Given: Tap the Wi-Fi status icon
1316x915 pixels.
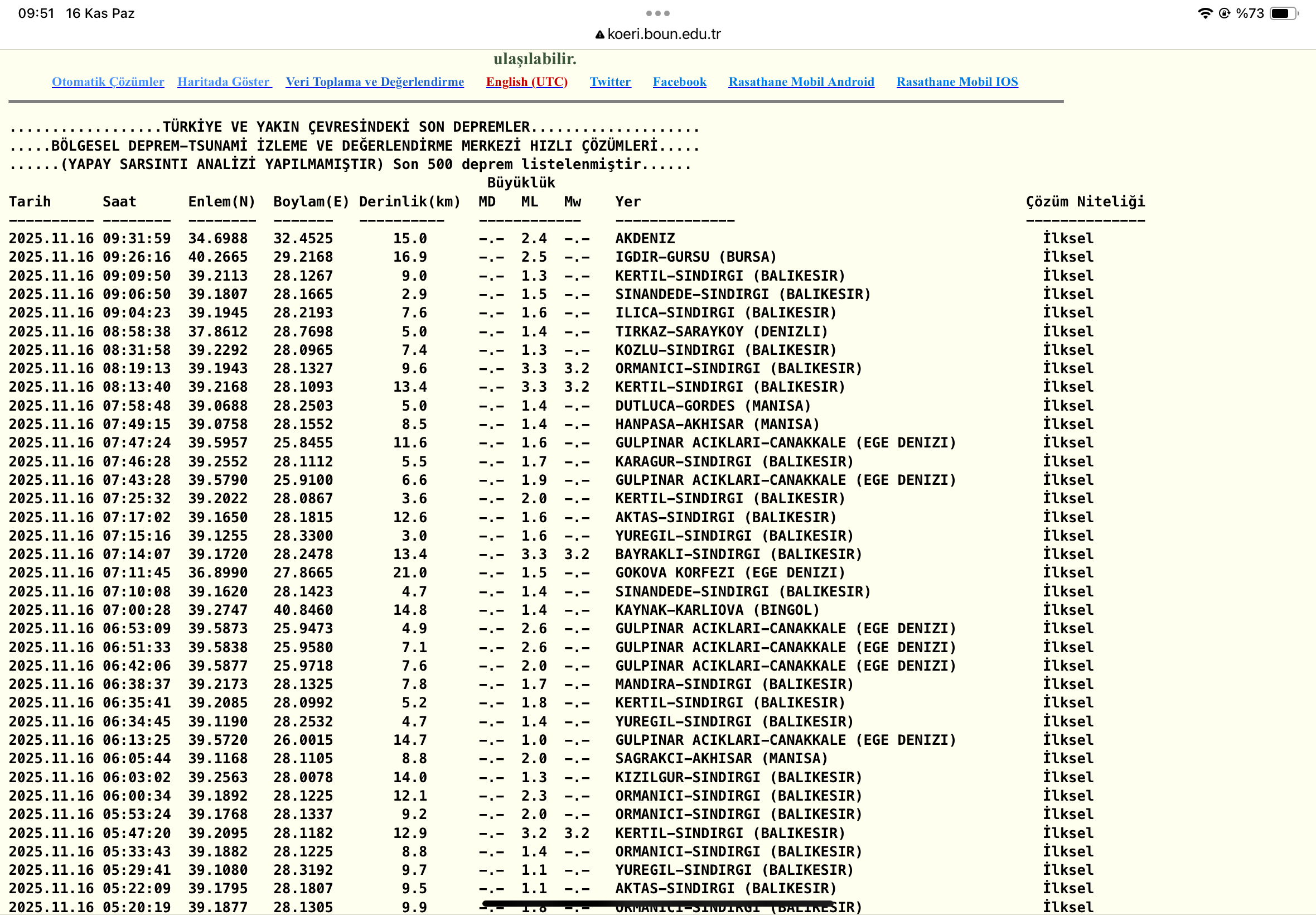Looking at the screenshot, I should tap(1206, 13).
